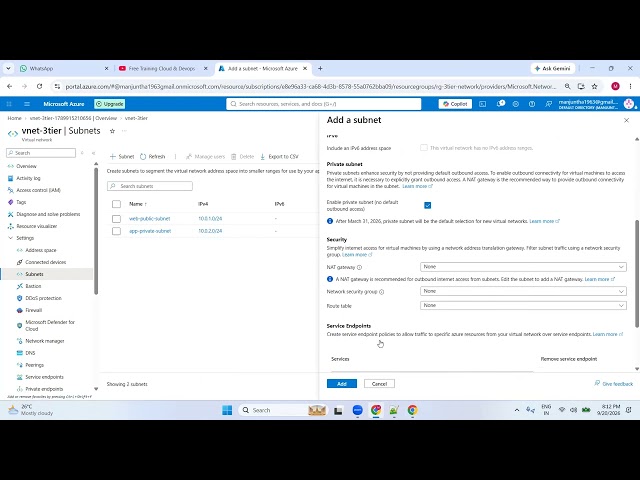Open the web-public-subnet link

[149, 219]
